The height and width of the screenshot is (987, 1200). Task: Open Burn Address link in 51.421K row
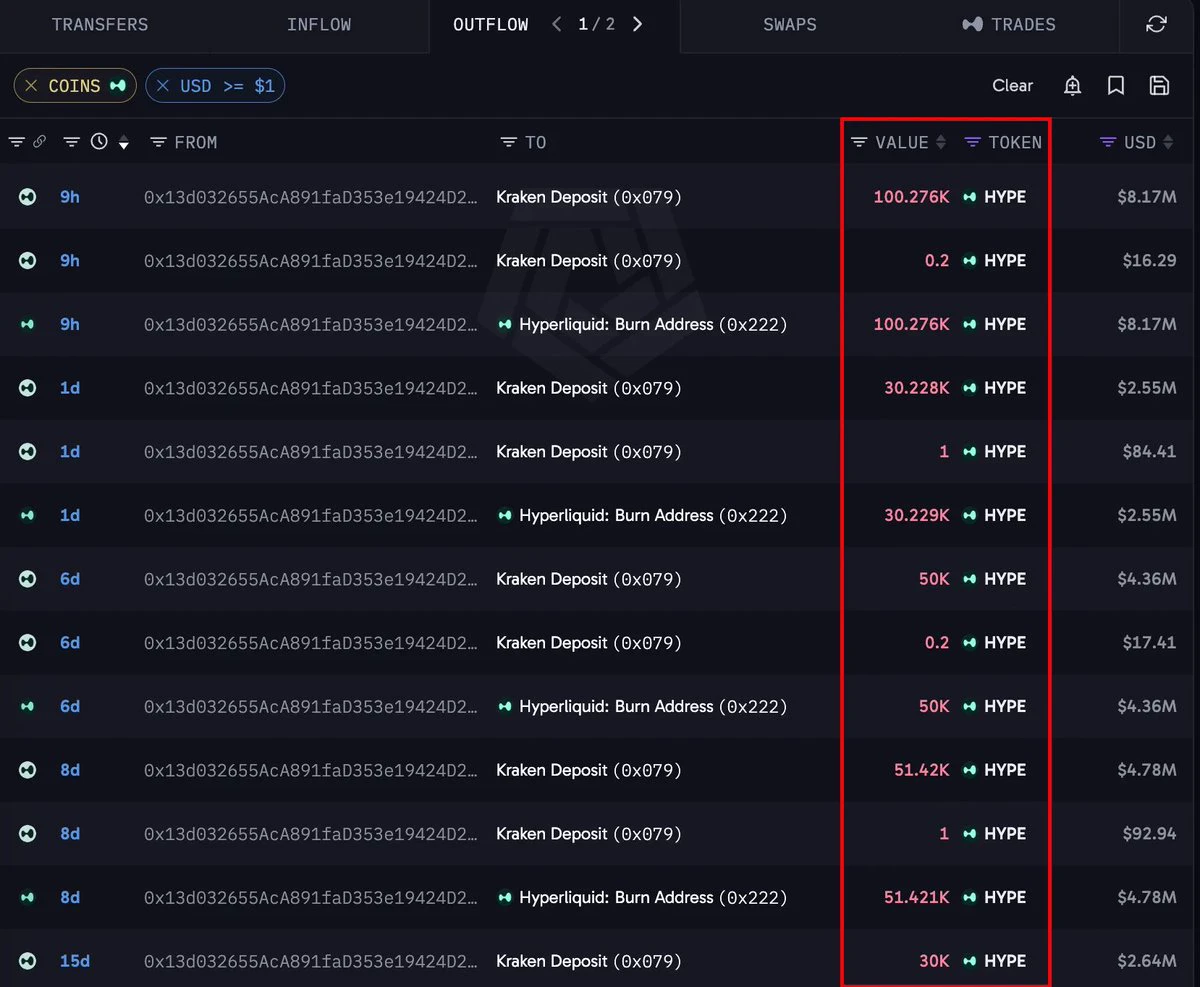pos(653,898)
